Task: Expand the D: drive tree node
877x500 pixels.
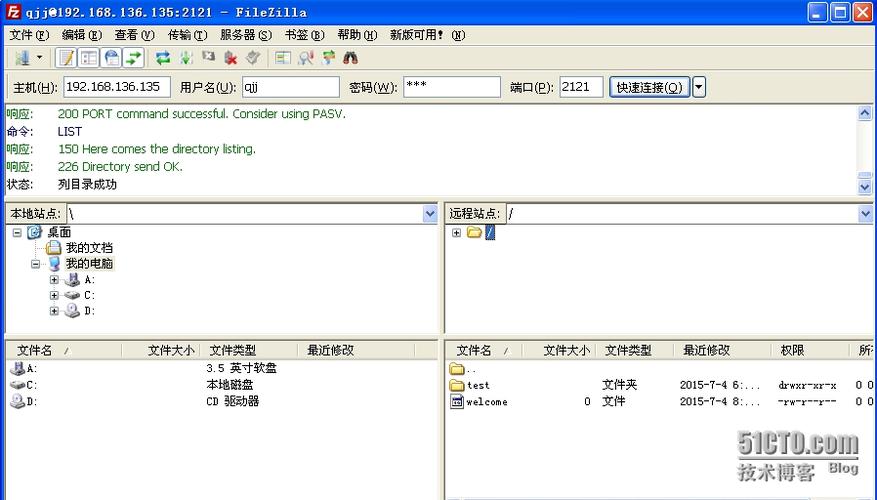Action: click(54, 310)
